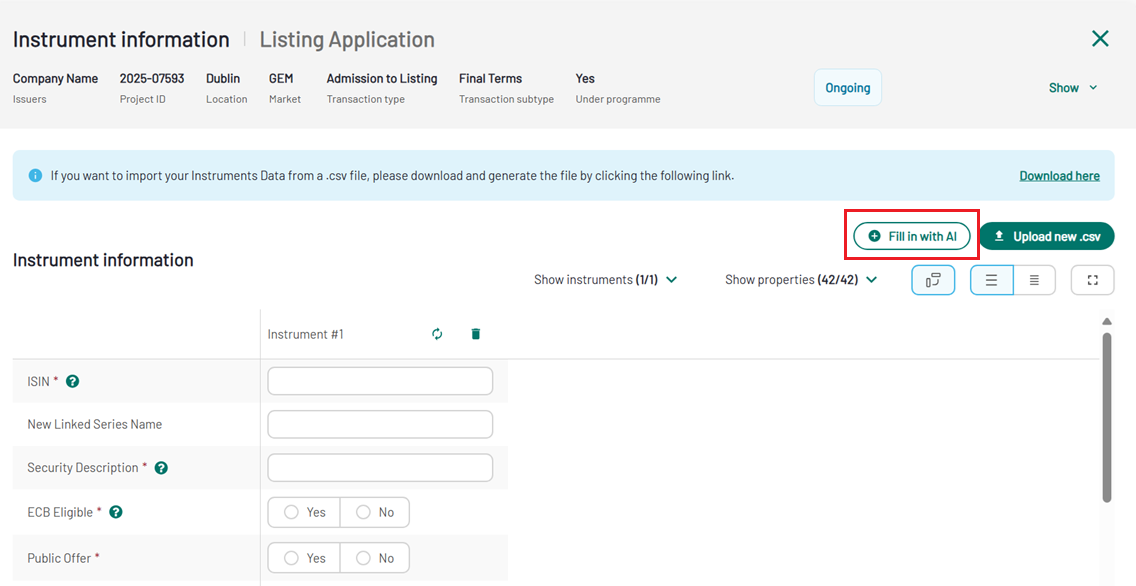Select No for Public Offer
The image size is (1136, 586).
(375, 558)
